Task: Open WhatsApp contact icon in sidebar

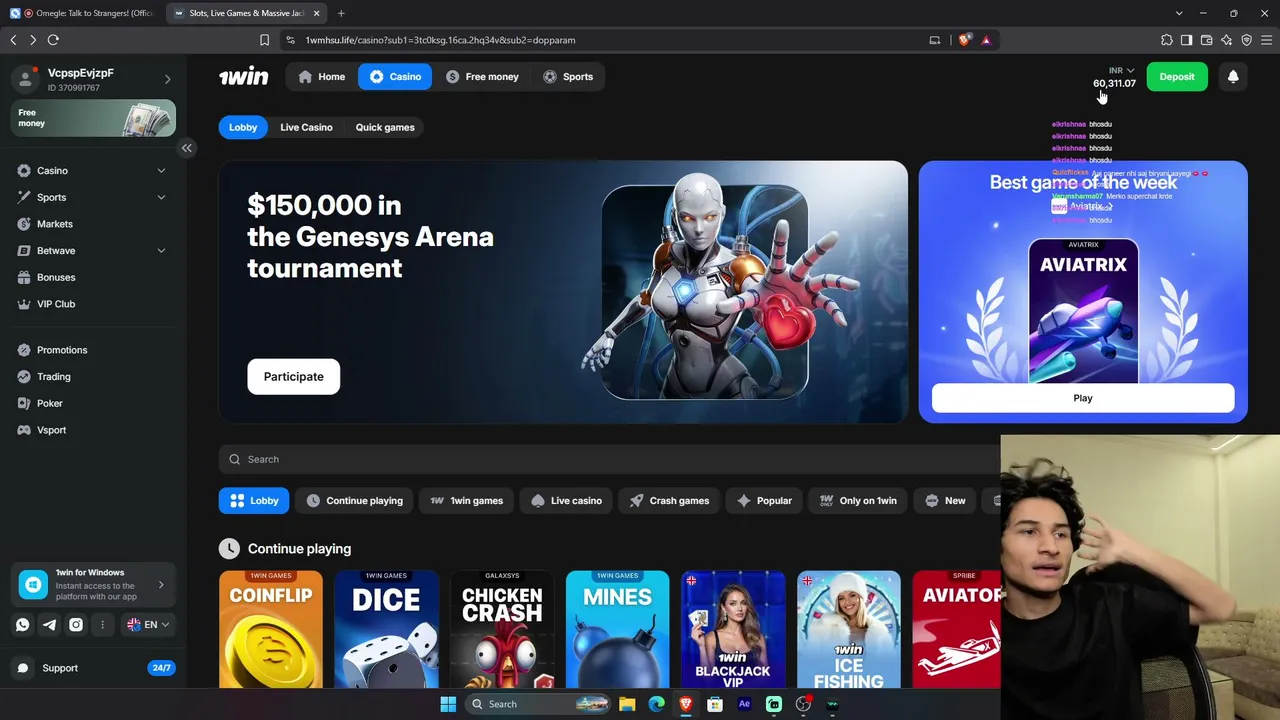Action: coord(23,625)
